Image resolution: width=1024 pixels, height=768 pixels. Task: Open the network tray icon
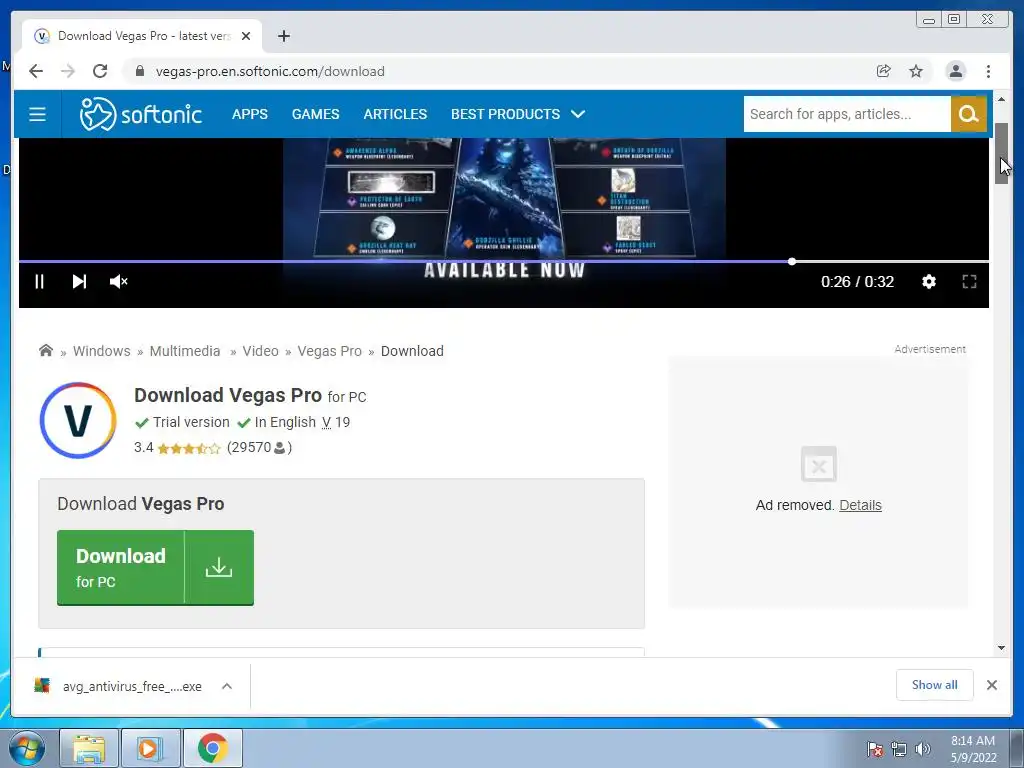coord(899,750)
